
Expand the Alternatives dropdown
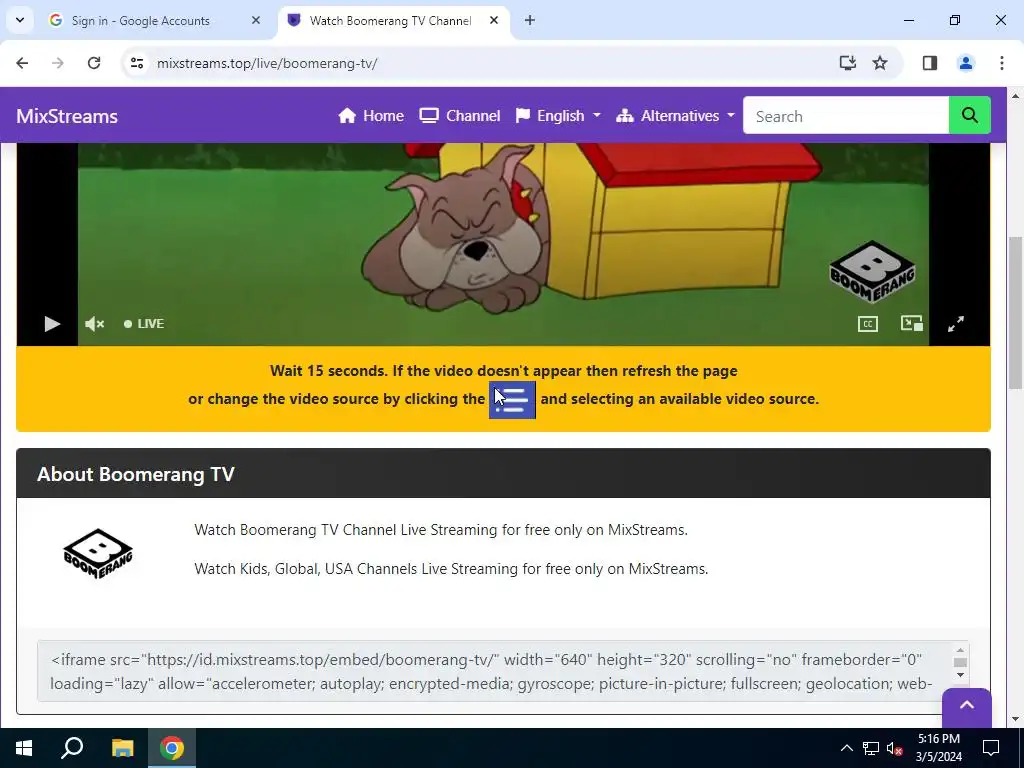[x=675, y=116]
